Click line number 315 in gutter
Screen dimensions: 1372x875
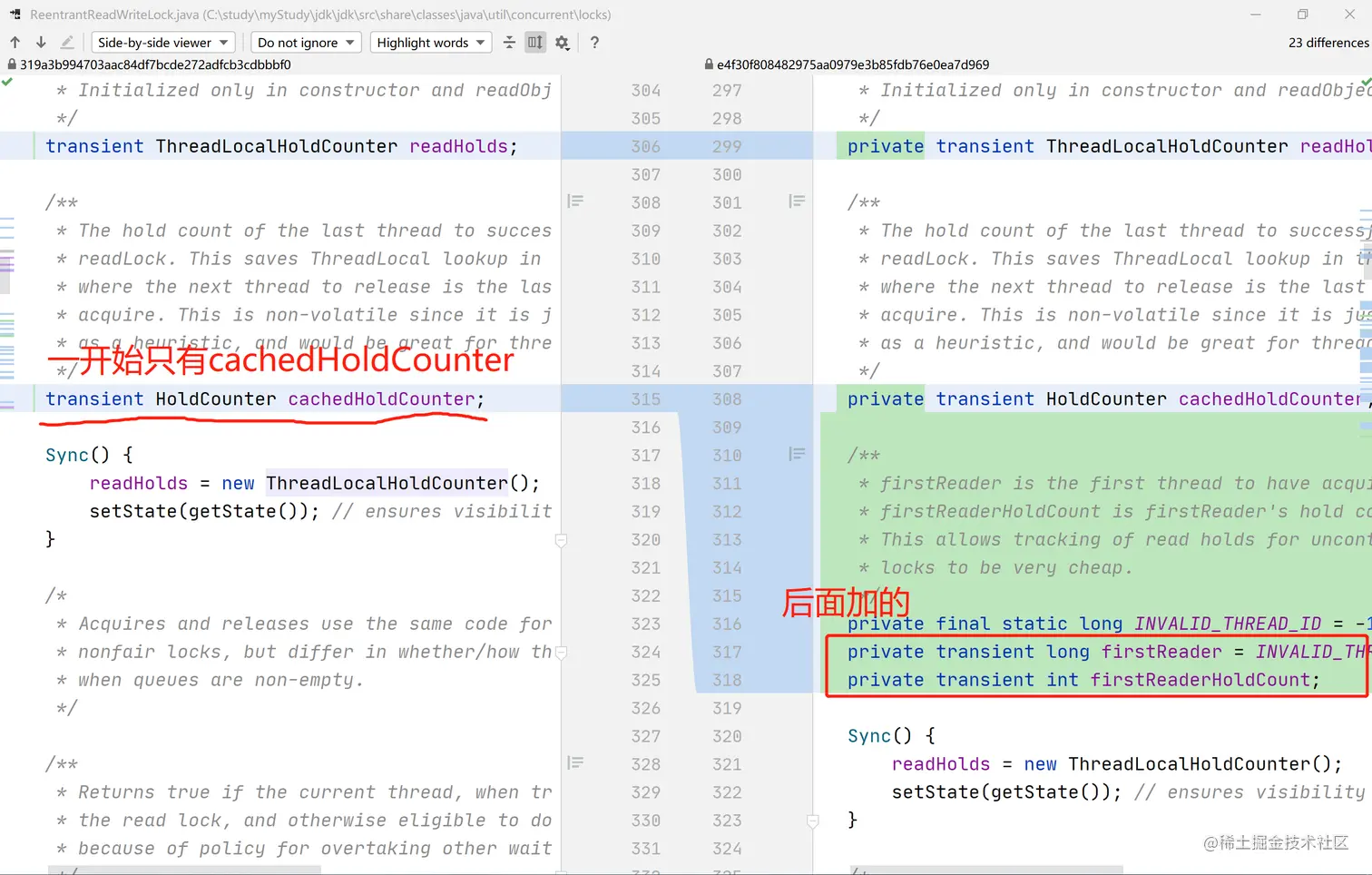pyautogui.click(x=646, y=399)
